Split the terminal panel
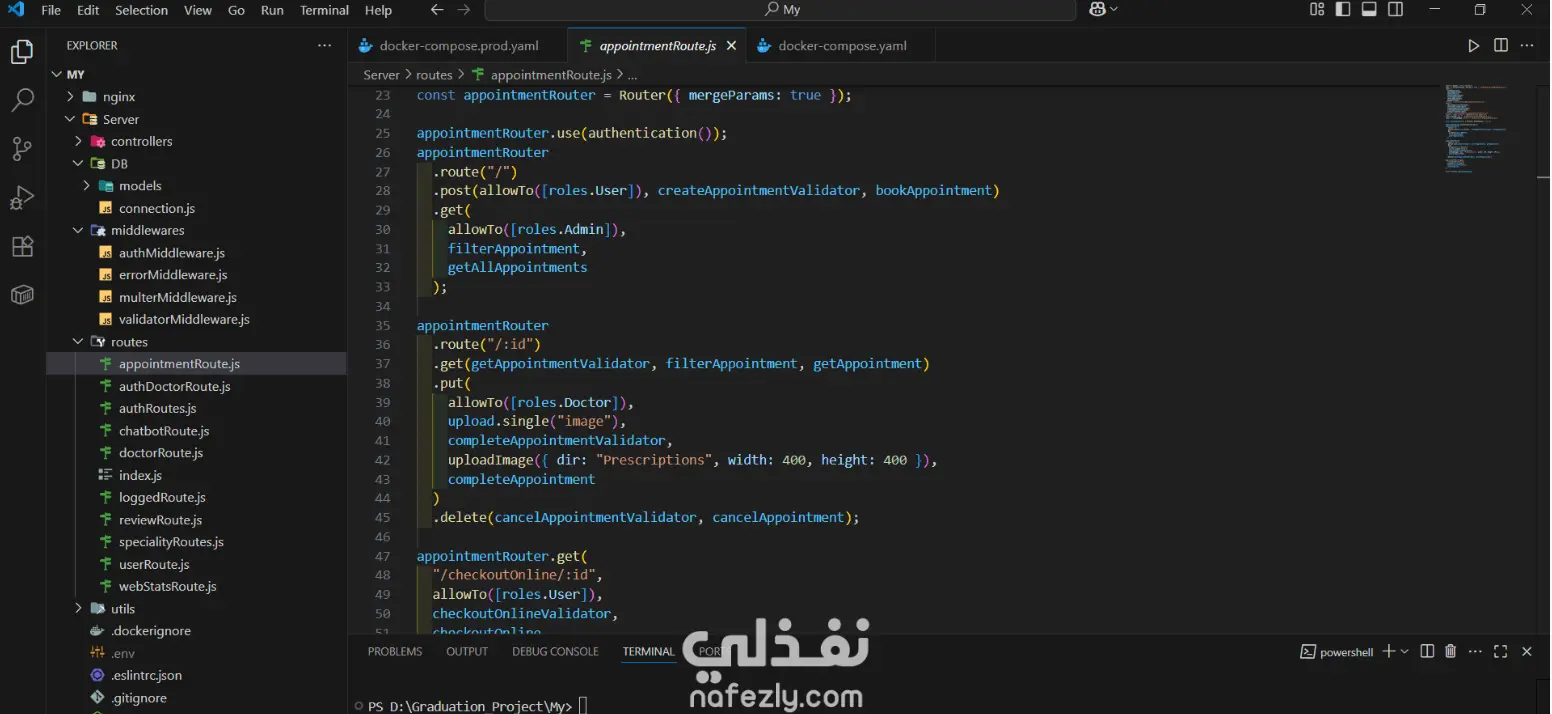The height and width of the screenshot is (714, 1552). coord(1427,652)
